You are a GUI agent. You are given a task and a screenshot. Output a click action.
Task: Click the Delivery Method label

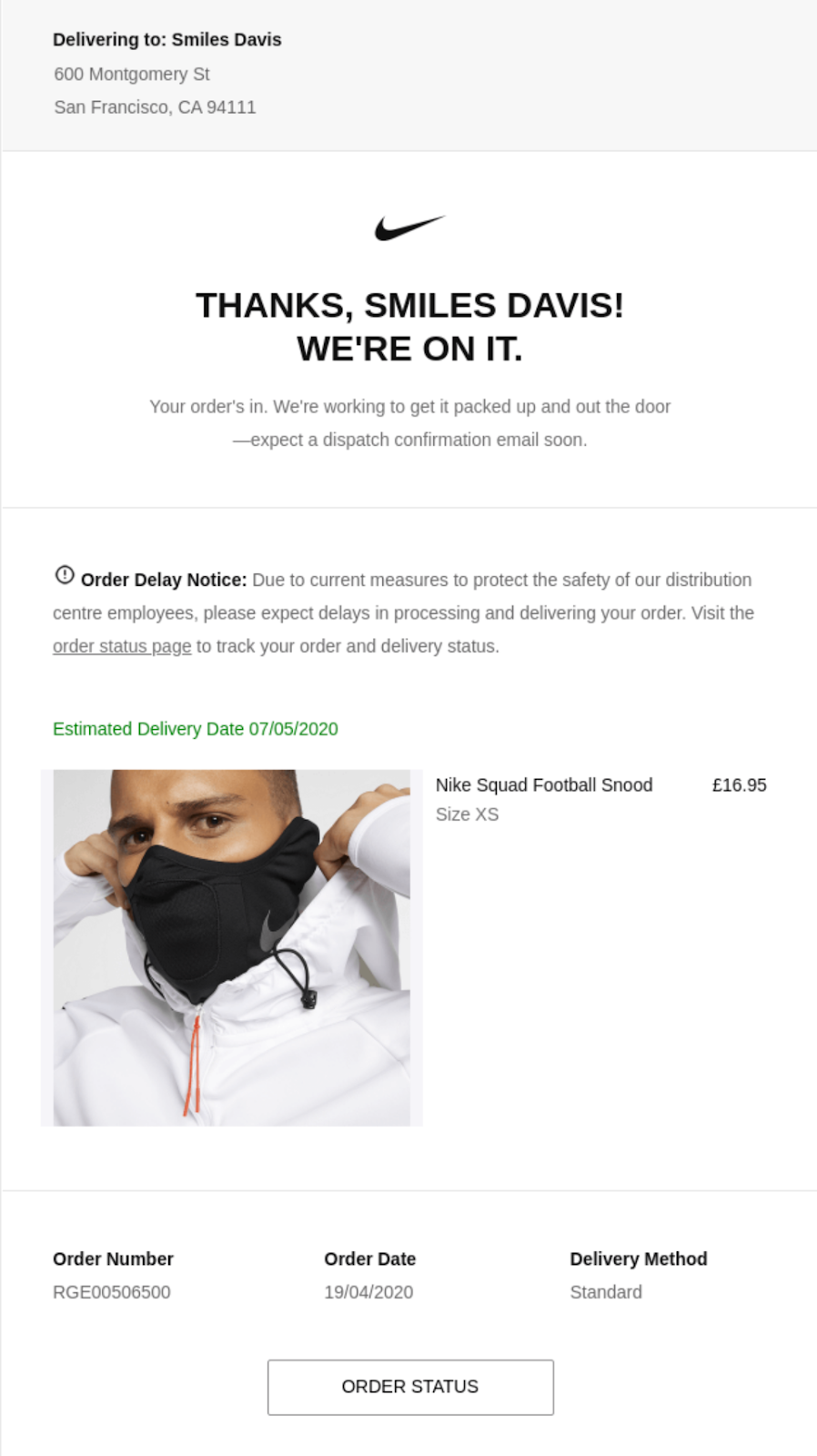point(638,1259)
